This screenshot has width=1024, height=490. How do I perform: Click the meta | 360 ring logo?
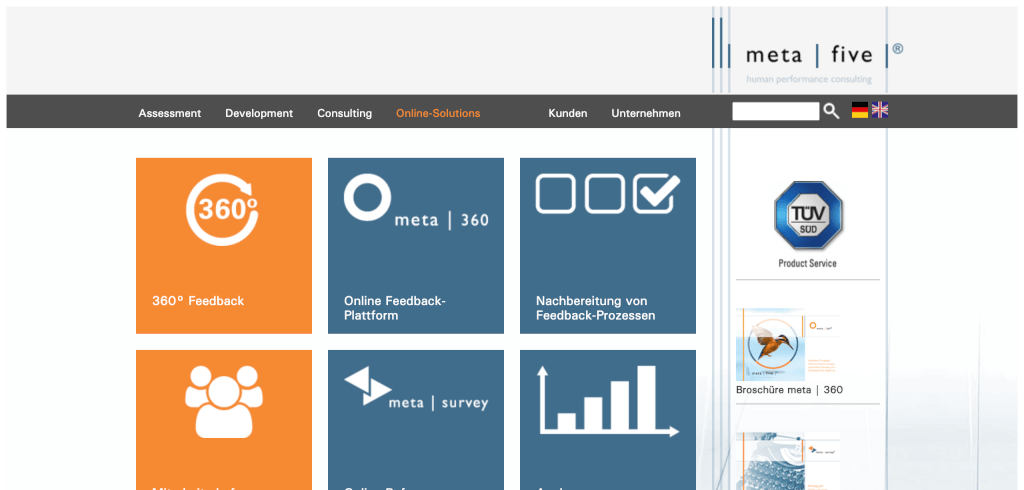[416, 201]
